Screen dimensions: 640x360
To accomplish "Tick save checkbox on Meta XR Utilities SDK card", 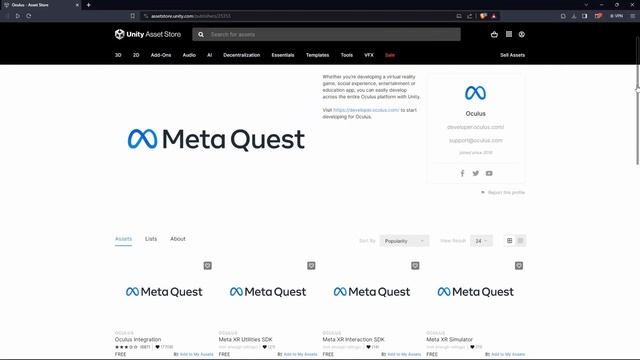I will [311, 266].
